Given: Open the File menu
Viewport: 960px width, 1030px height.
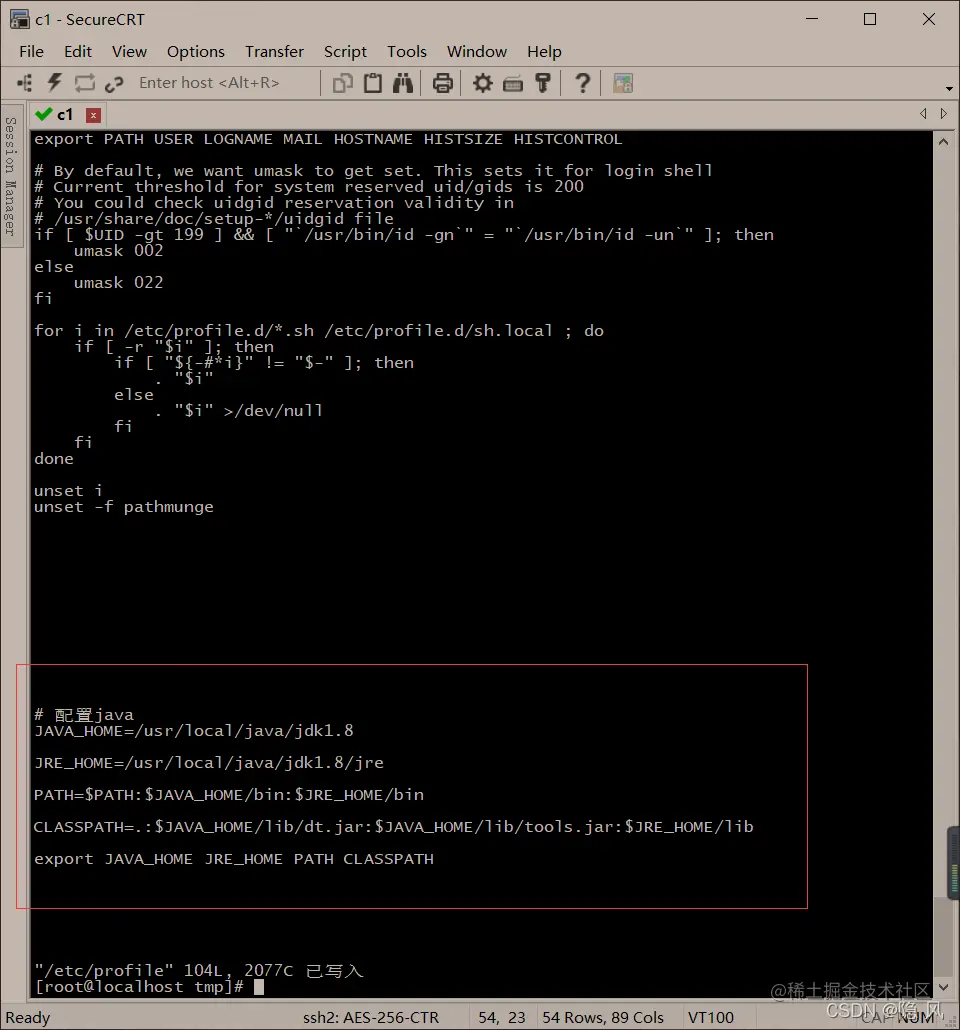Looking at the screenshot, I should [x=32, y=51].
